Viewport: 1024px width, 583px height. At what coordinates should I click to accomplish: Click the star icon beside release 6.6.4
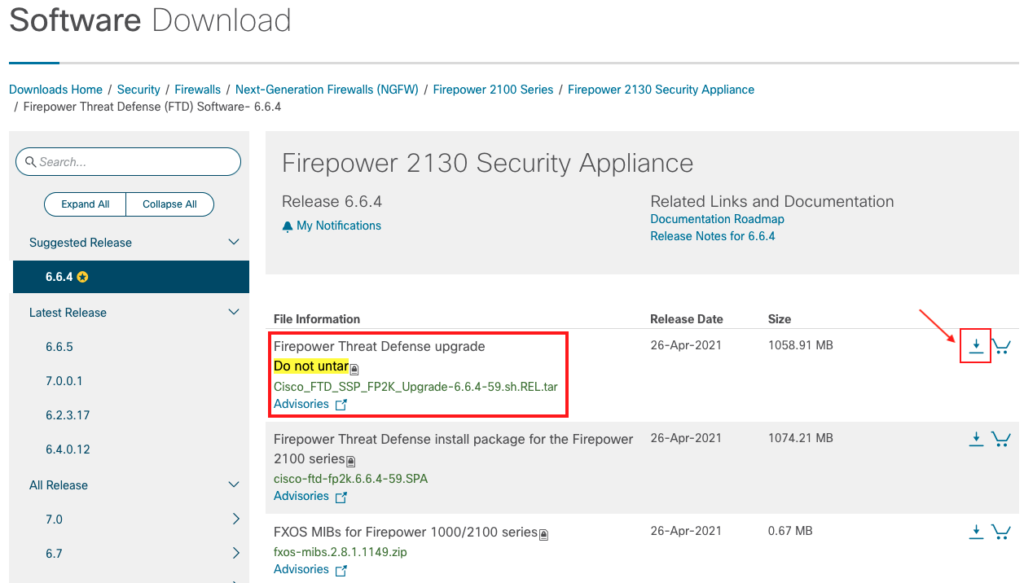(82, 277)
